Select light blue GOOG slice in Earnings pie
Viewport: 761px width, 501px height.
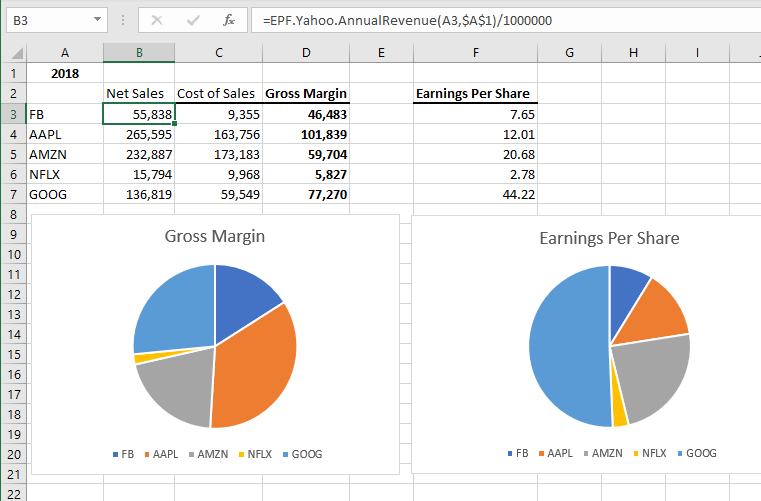(x=568, y=347)
